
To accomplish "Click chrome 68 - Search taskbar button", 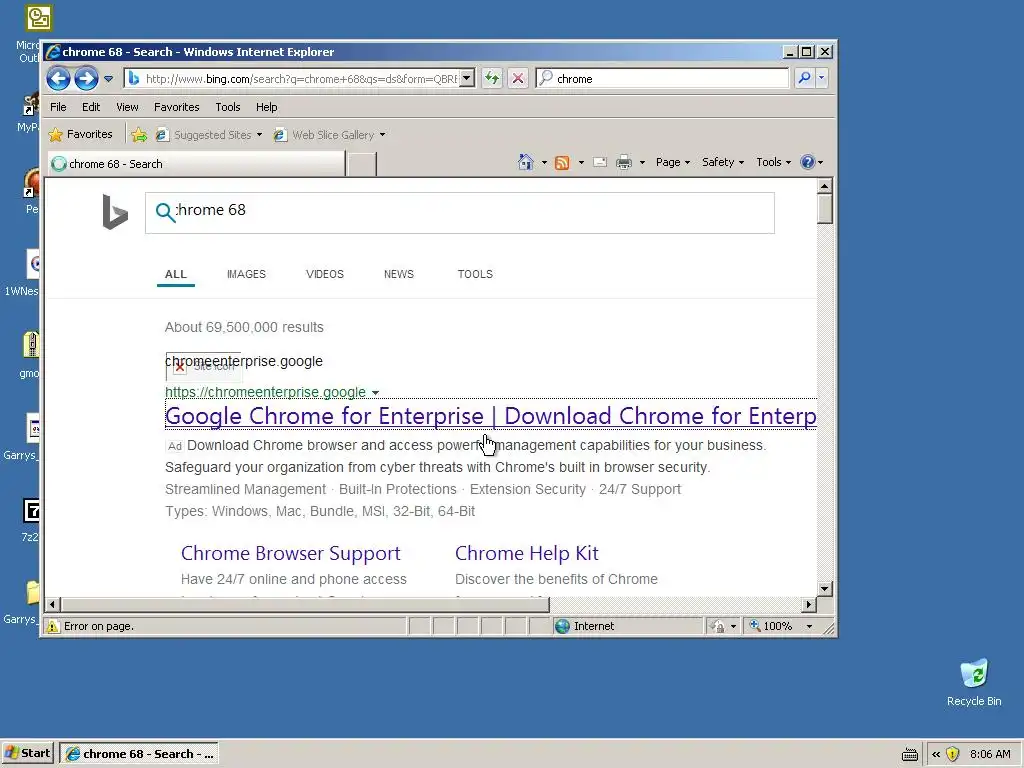I will pos(138,754).
